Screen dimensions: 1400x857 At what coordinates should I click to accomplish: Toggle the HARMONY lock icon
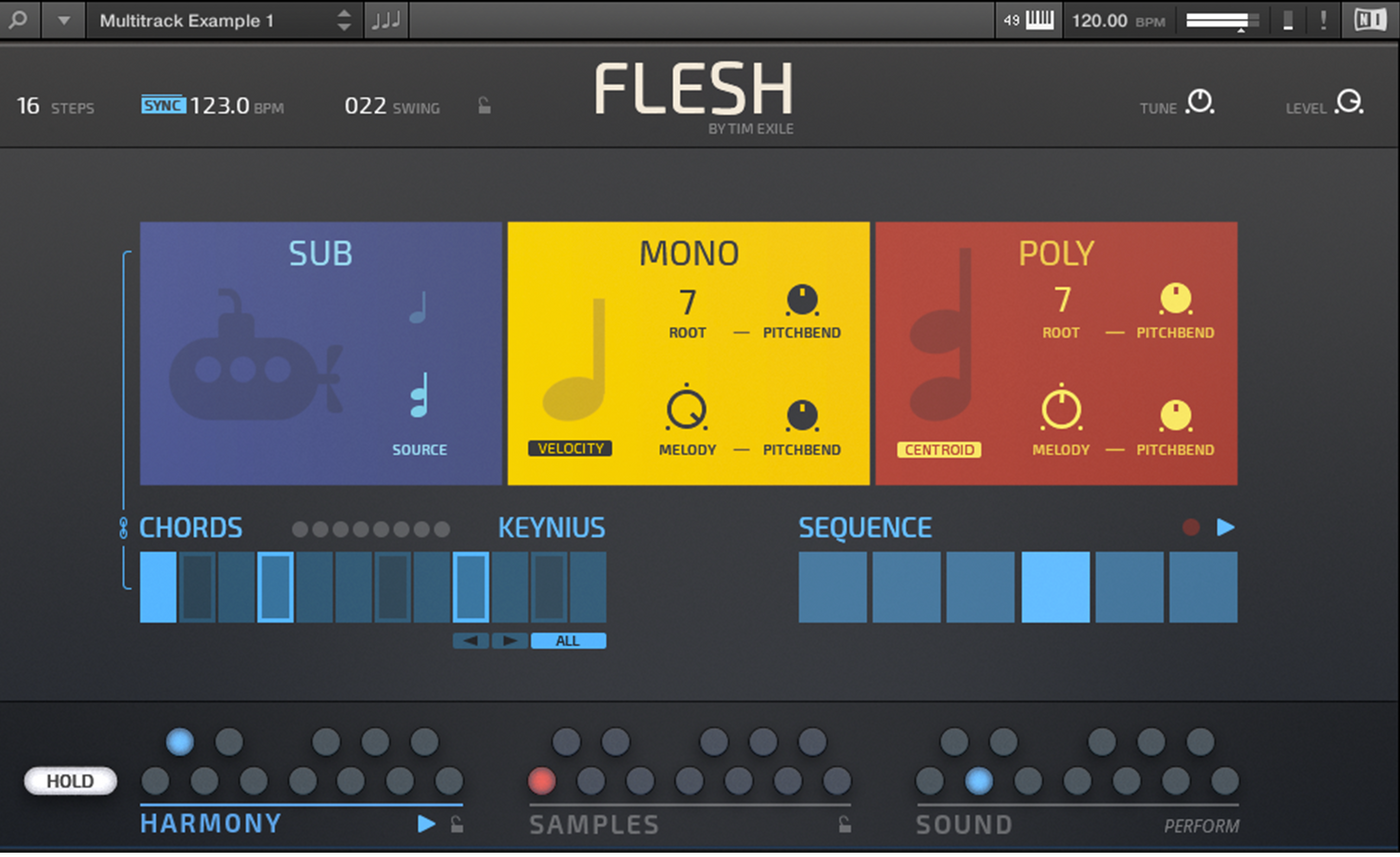(456, 824)
